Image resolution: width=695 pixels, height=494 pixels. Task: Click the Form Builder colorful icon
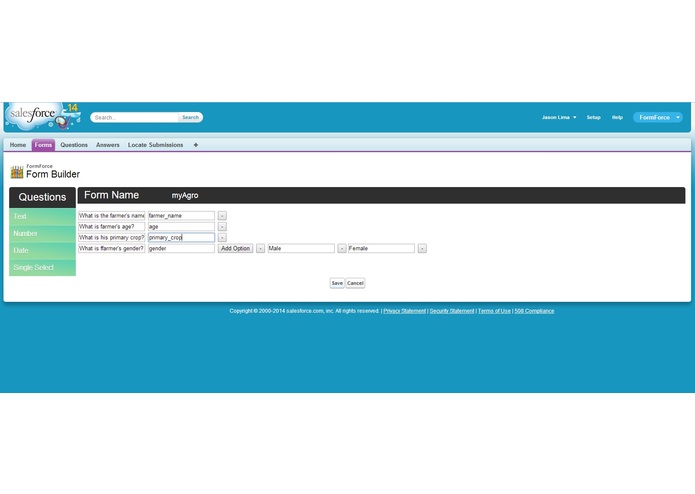point(17,172)
